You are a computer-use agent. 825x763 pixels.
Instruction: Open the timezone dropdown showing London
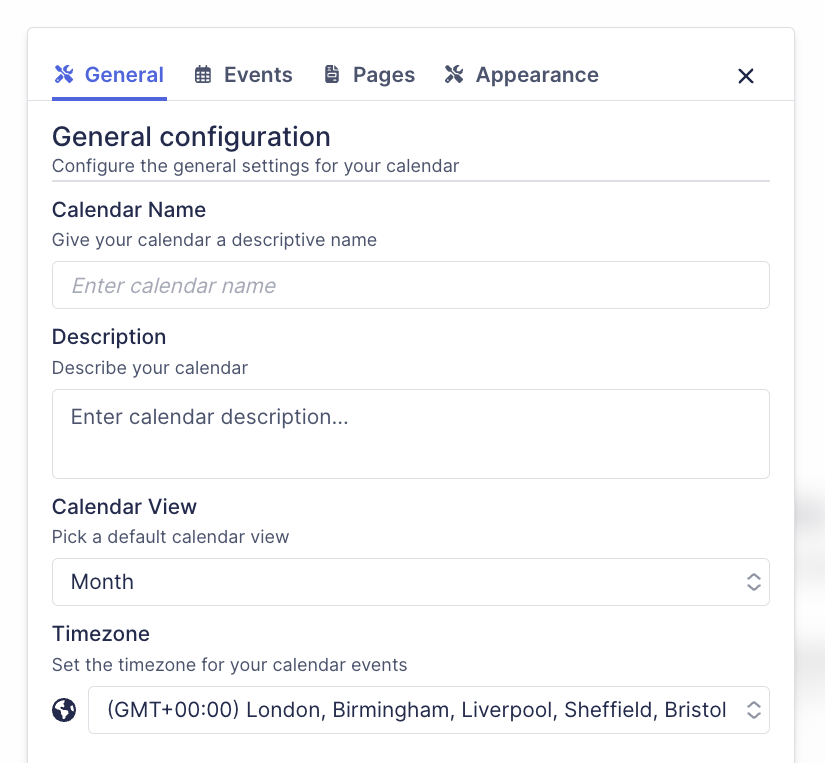tap(428, 709)
